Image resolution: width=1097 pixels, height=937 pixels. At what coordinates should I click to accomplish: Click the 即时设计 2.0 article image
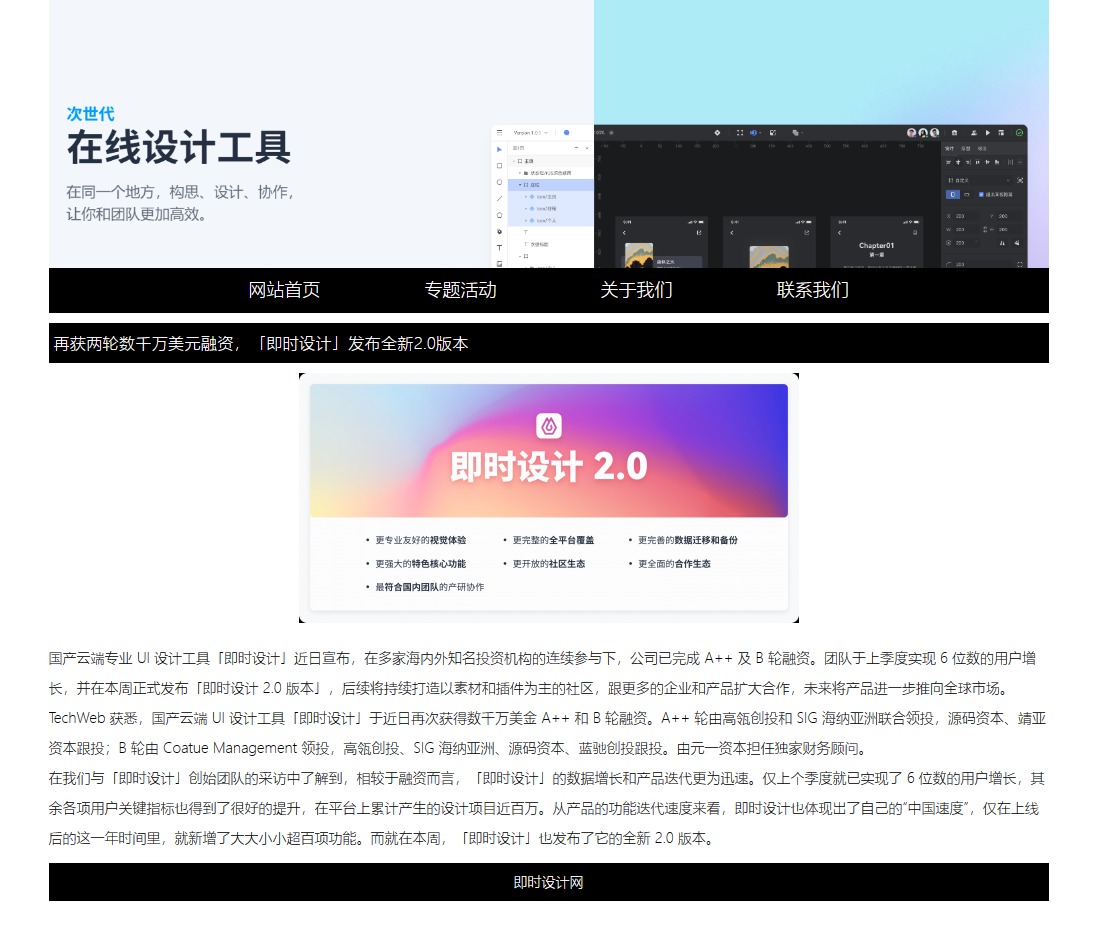548,497
